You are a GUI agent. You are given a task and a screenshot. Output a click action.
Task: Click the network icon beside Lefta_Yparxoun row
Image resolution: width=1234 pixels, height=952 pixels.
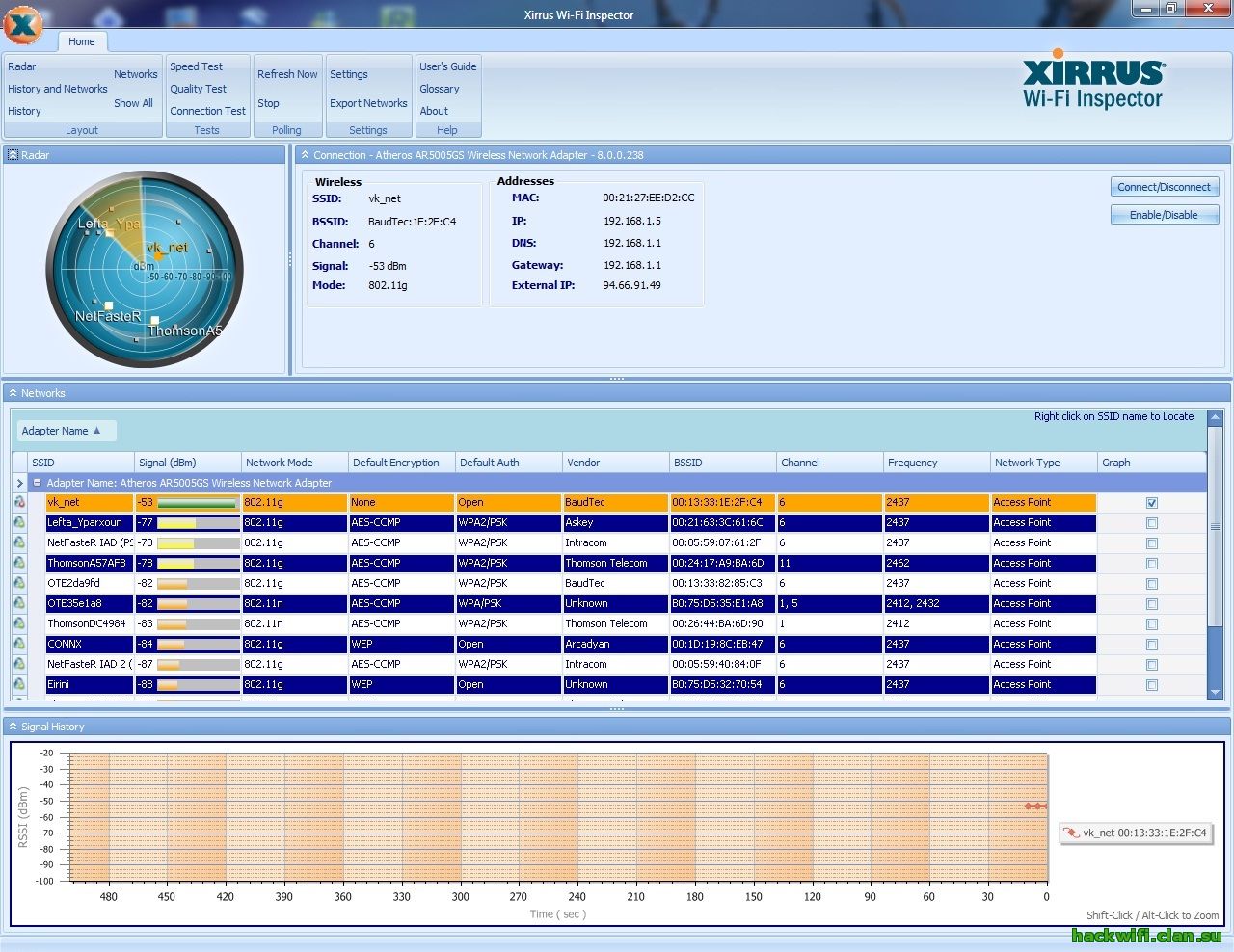point(19,522)
